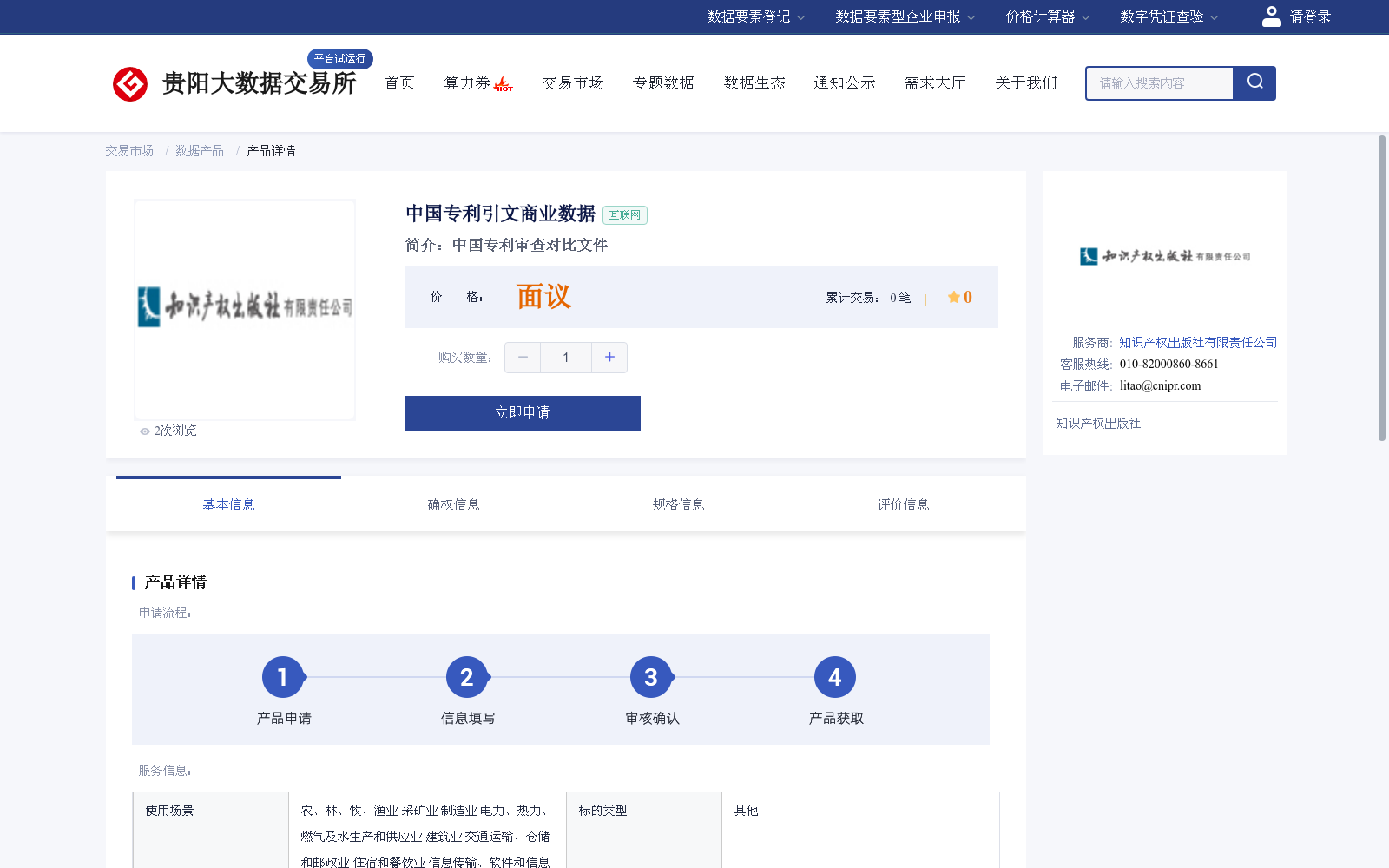1389x868 pixels.
Task: Open 交易市场 in main navigation
Action: pos(573,83)
